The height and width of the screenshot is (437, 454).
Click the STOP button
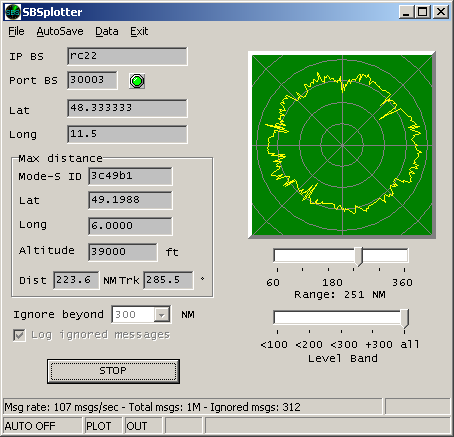[113, 371]
